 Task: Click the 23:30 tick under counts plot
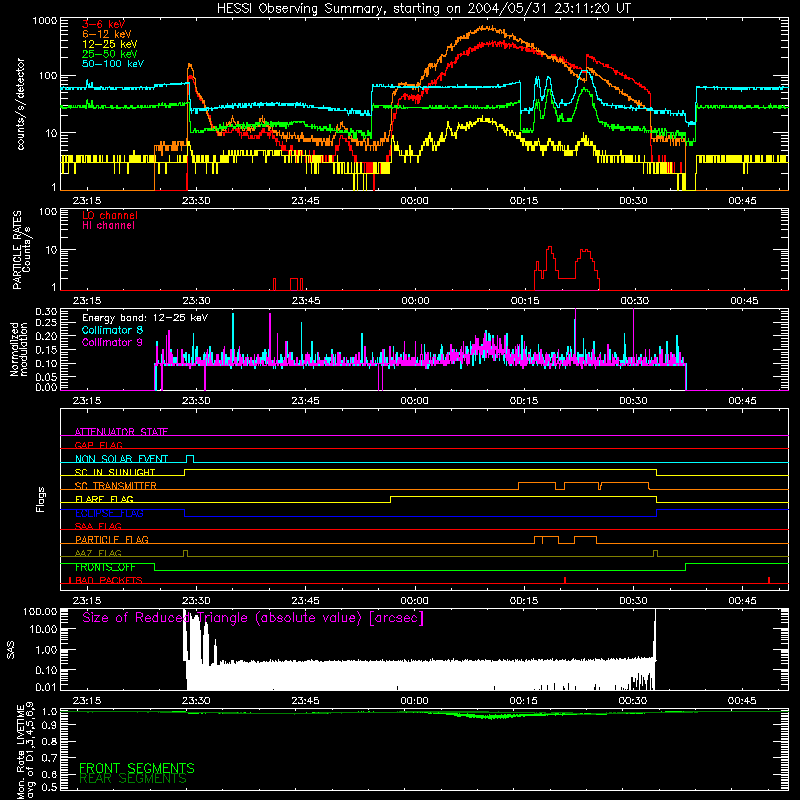[x=196, y=201]
